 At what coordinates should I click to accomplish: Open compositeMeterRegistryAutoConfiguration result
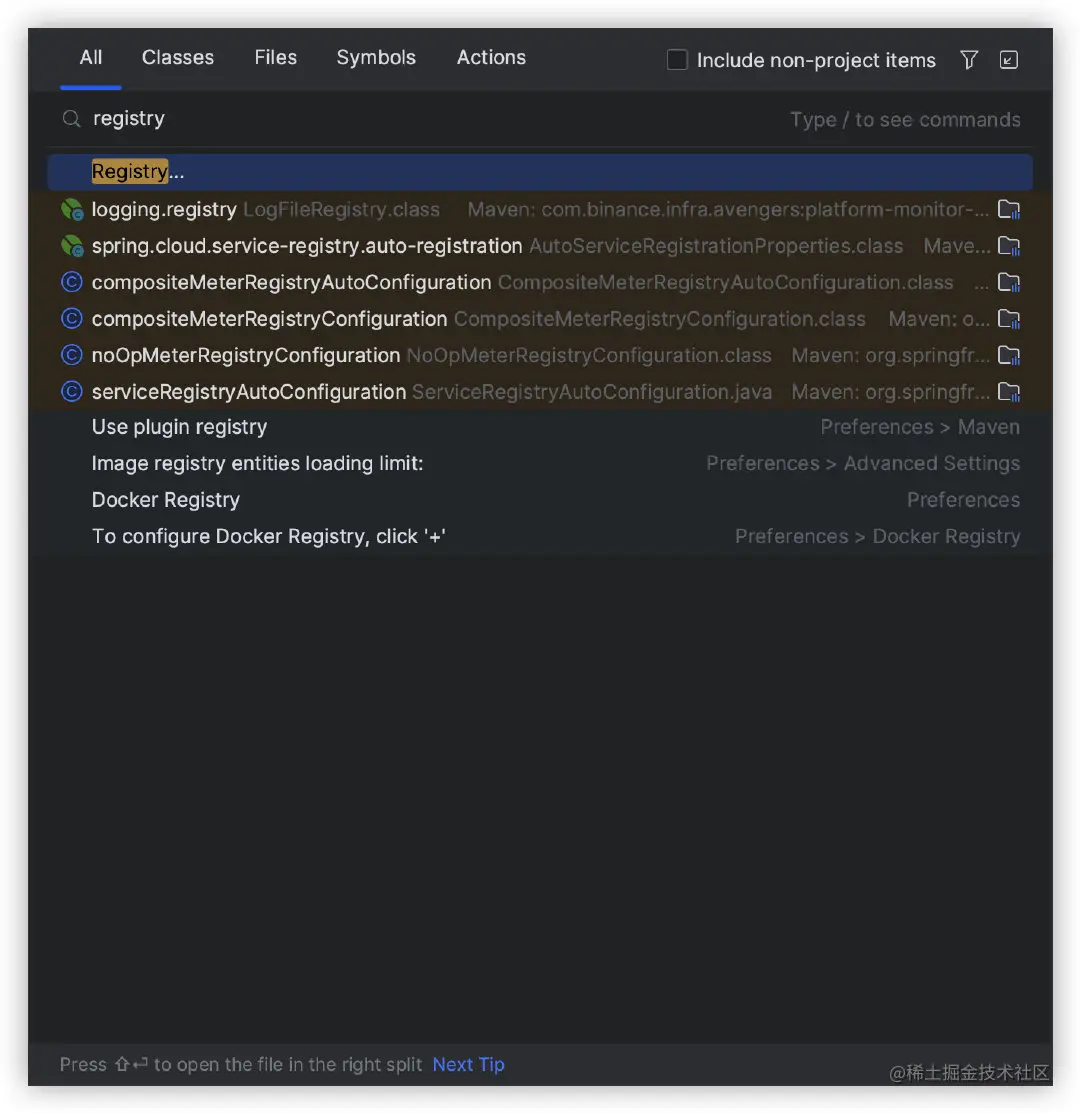point(539,283)
